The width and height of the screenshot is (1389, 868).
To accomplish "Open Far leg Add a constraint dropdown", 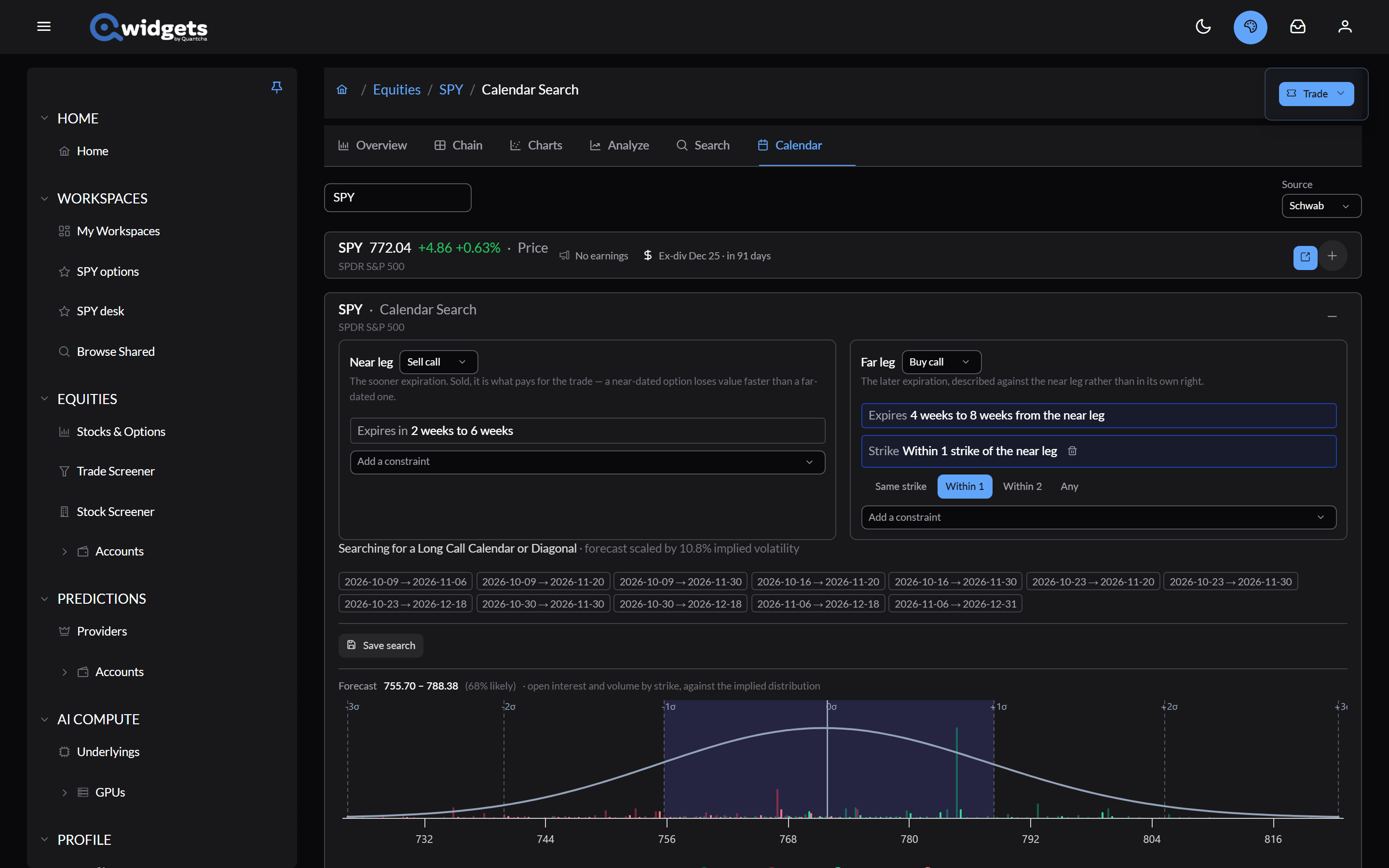I will pyautogui.click(x=1099, y=517).
